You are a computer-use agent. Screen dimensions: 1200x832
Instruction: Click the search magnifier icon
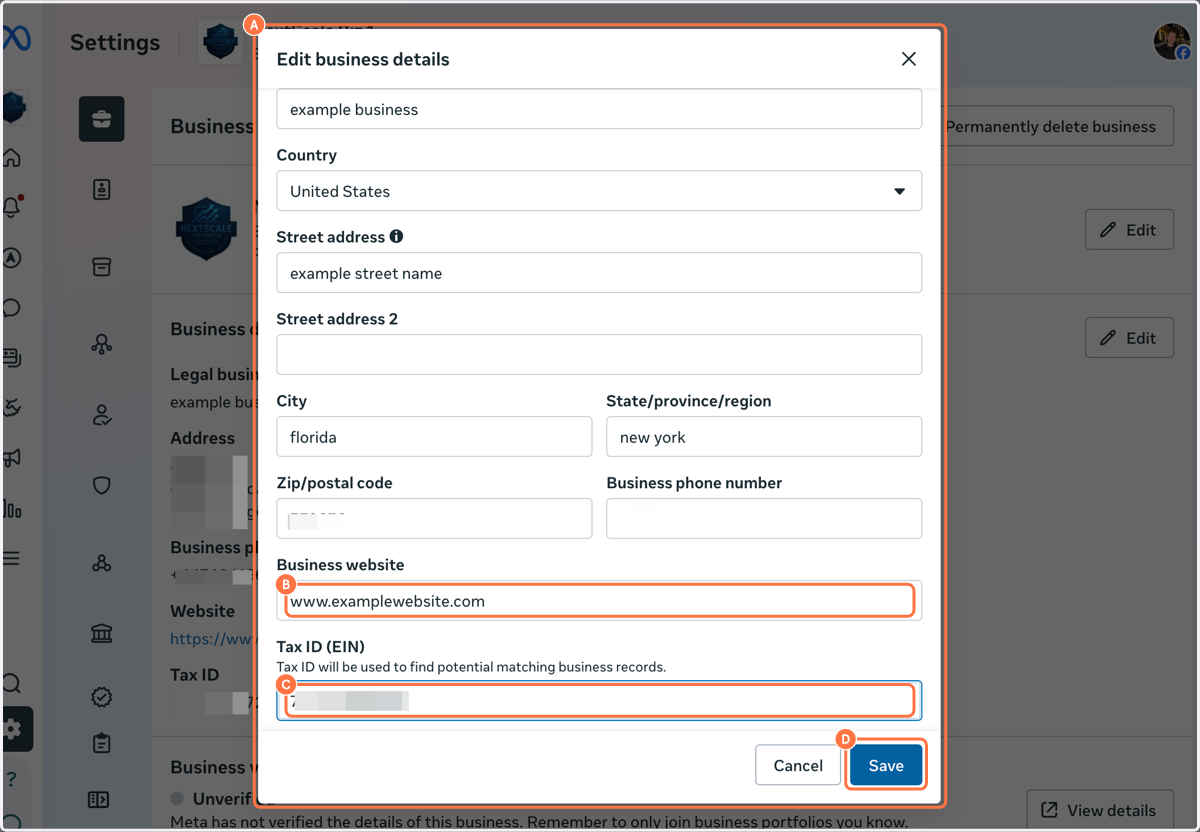[12, 684]
